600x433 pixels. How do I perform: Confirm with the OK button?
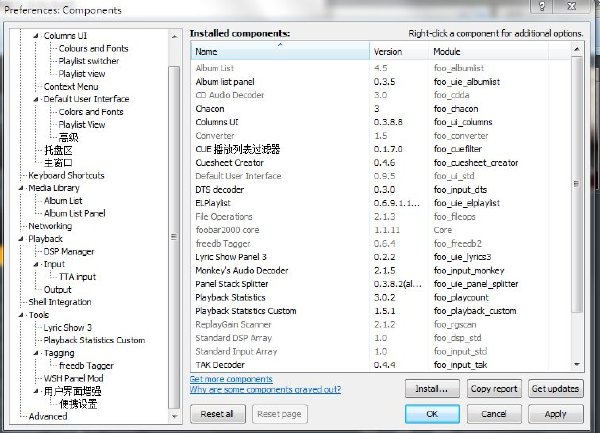point(432,414)
